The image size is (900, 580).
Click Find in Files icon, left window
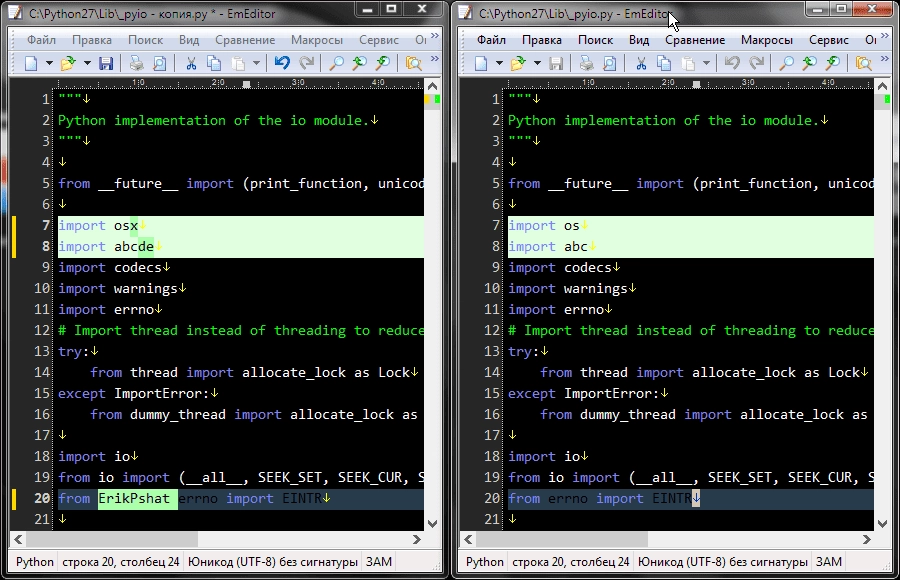point(413,63)
